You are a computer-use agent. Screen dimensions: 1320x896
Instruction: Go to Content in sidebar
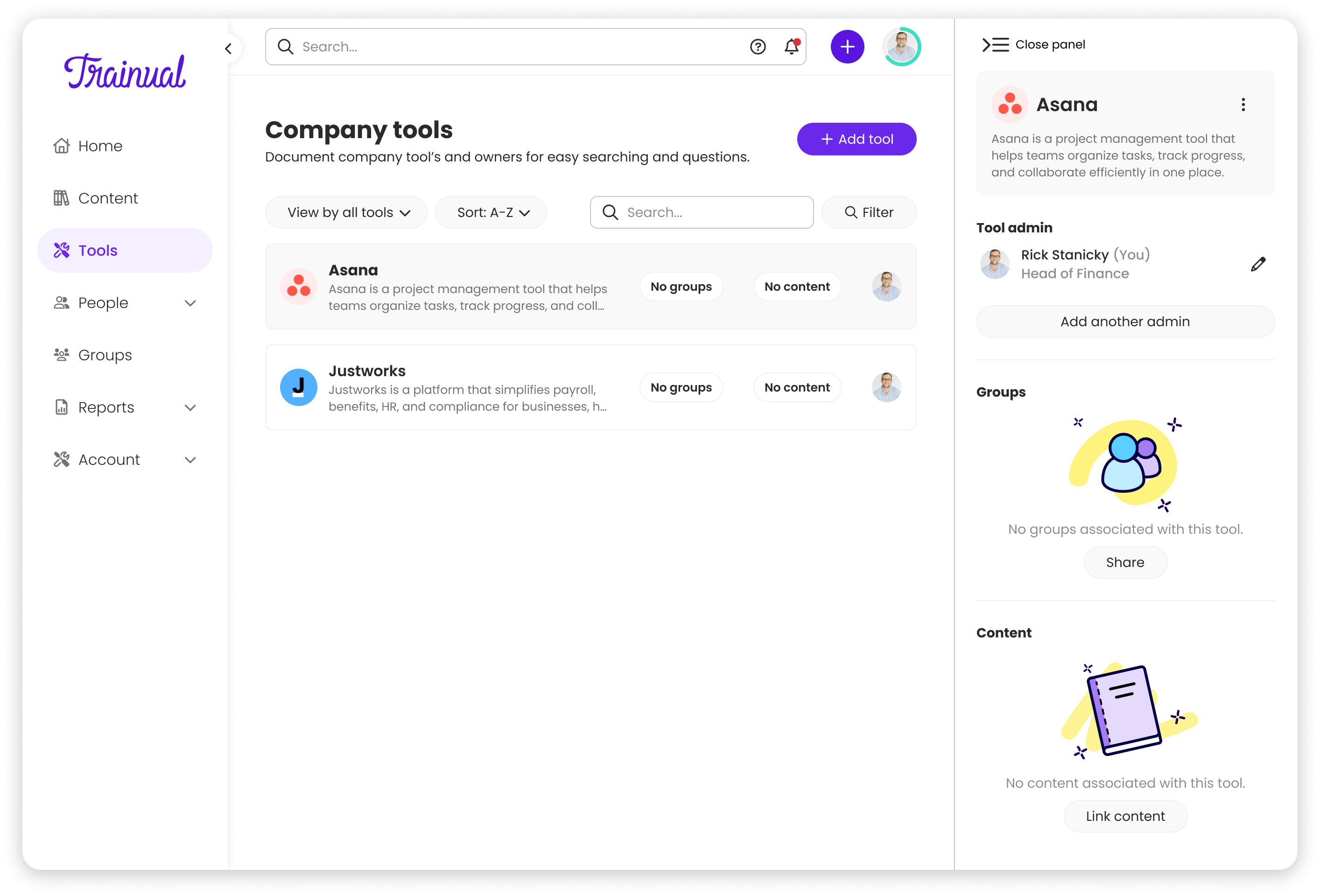tap(107, 198)
